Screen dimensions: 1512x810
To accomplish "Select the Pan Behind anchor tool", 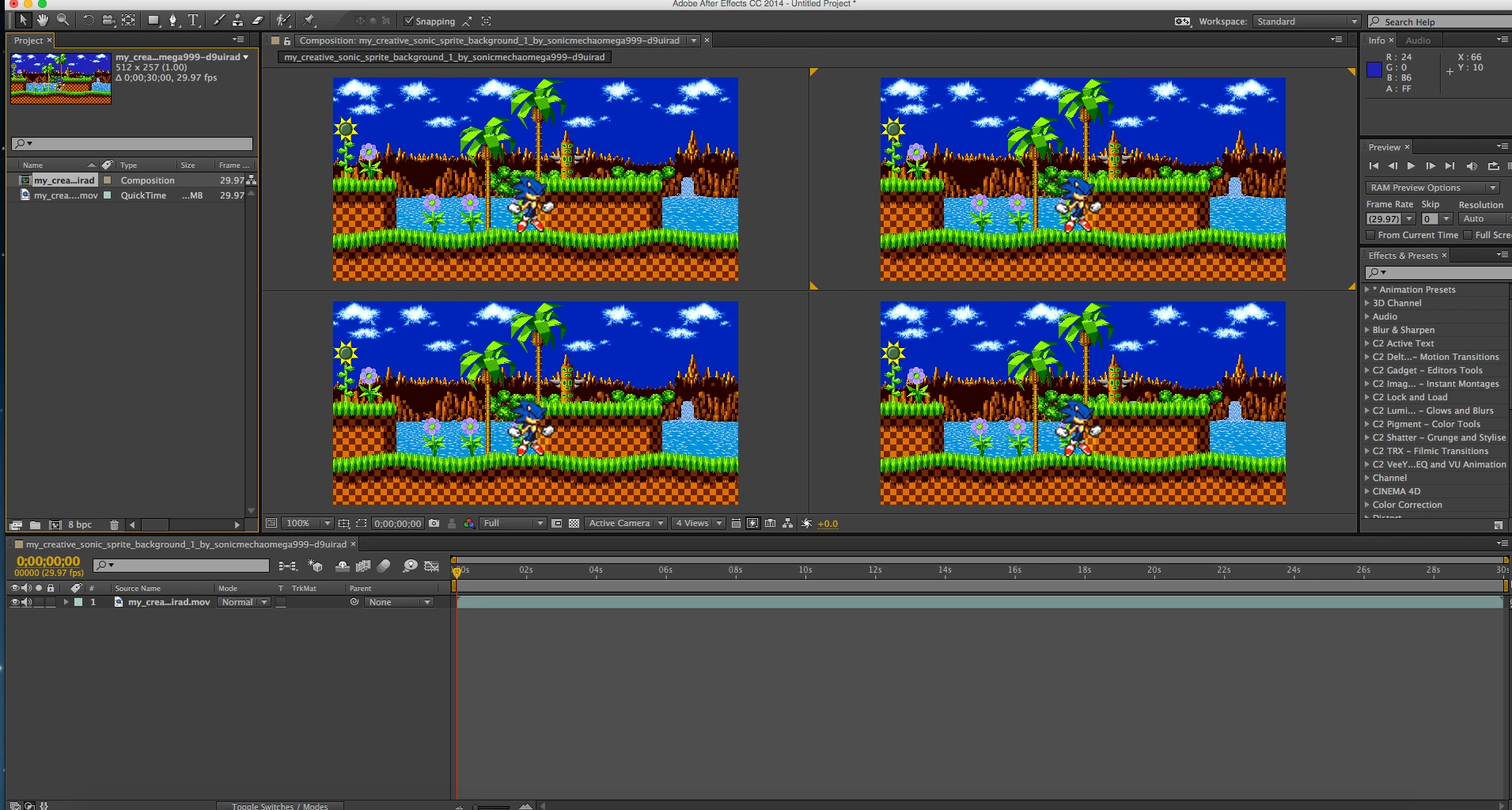I will (128, 21).
